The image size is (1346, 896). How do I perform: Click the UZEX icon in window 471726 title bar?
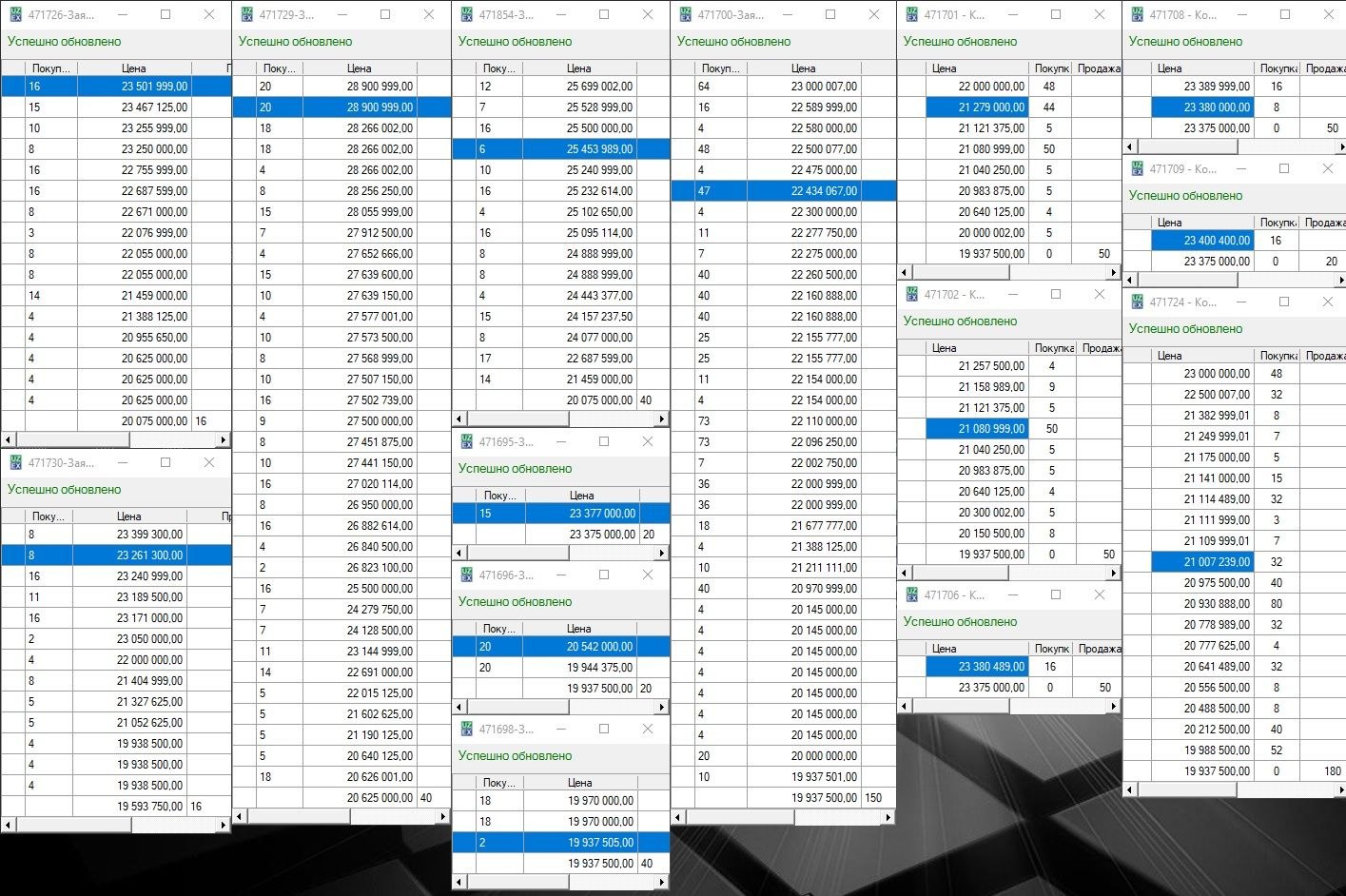pyautogui.click(x=16, y=15)
